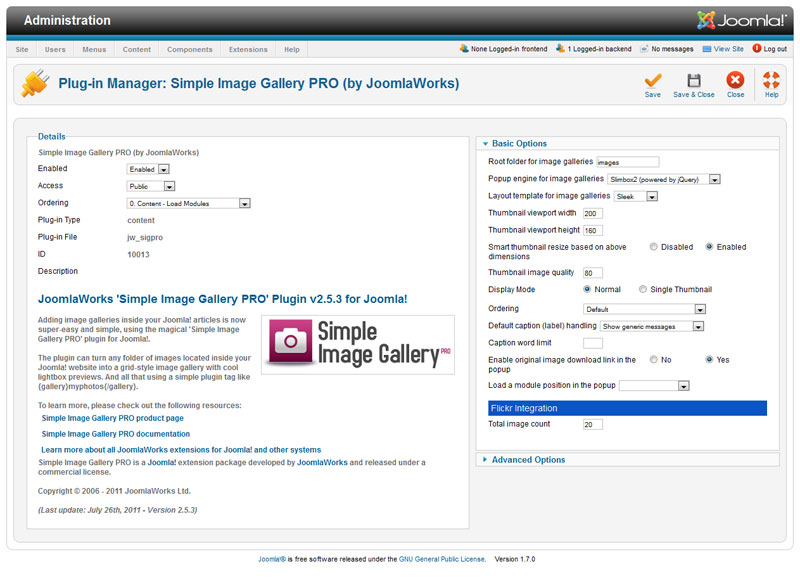Click the Flickr Integration section header
Screen dimensions: 800x578
627,408
